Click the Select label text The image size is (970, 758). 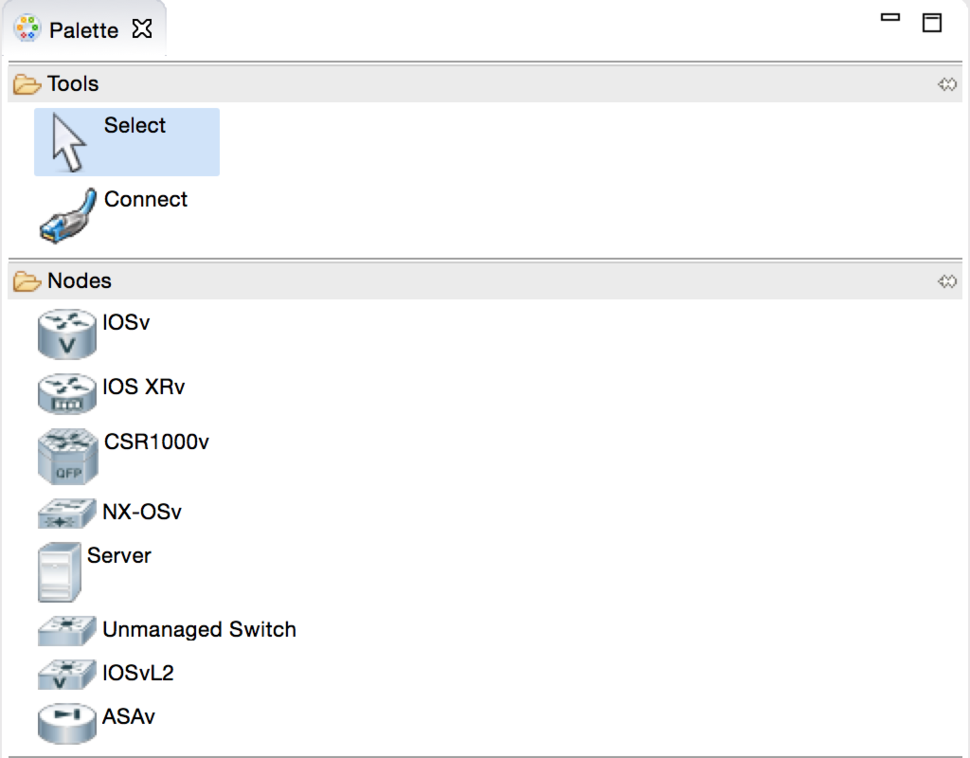[x=135, y=126]
